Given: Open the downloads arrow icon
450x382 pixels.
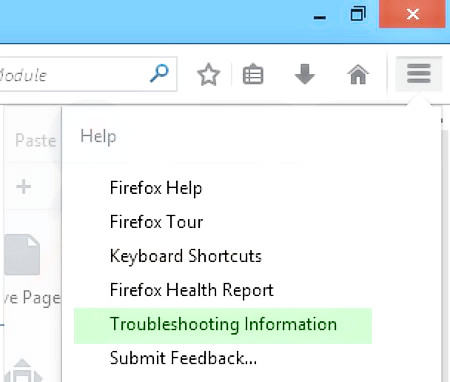Looking at the screenshot, I should click(x=305, y=74).
